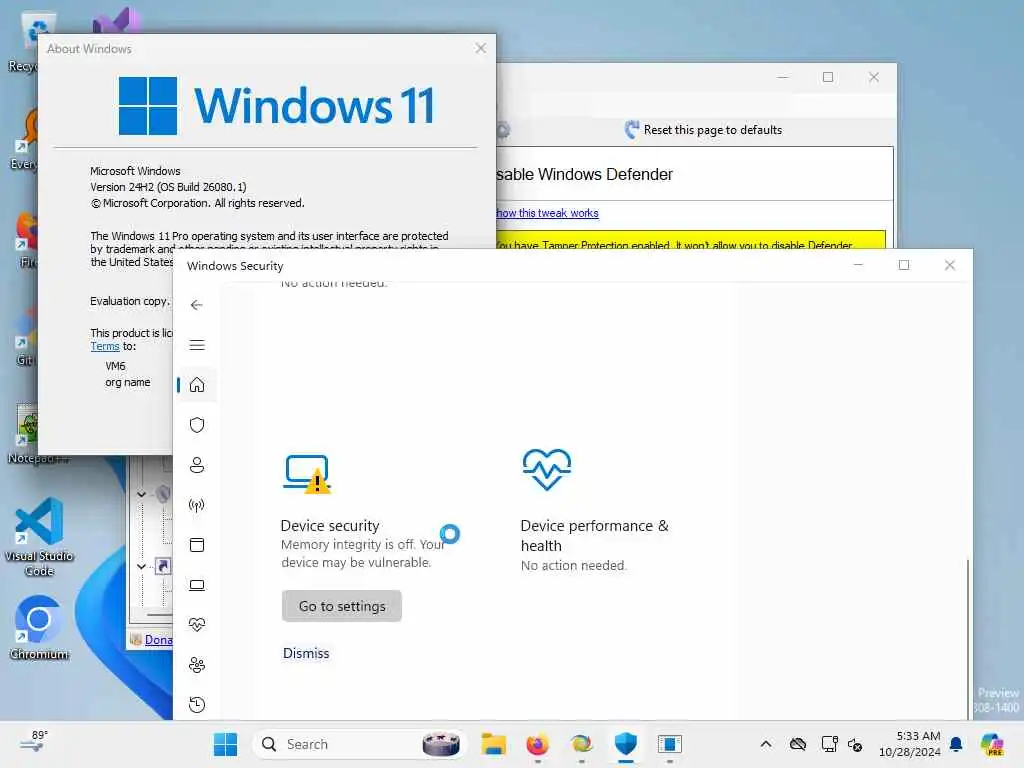This screenshot has width=1024, height=768.
Task: Open Device performance & health heart icon in sidebar
Action: 197,625
